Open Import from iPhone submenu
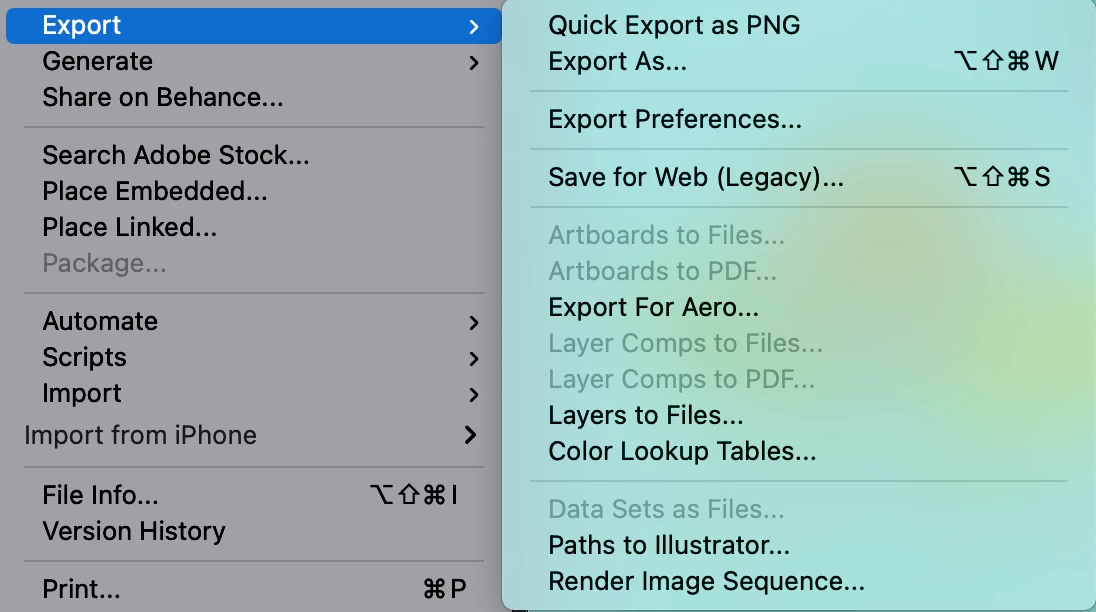Viewport: 1096px width, 612px height. coord(254,435)
